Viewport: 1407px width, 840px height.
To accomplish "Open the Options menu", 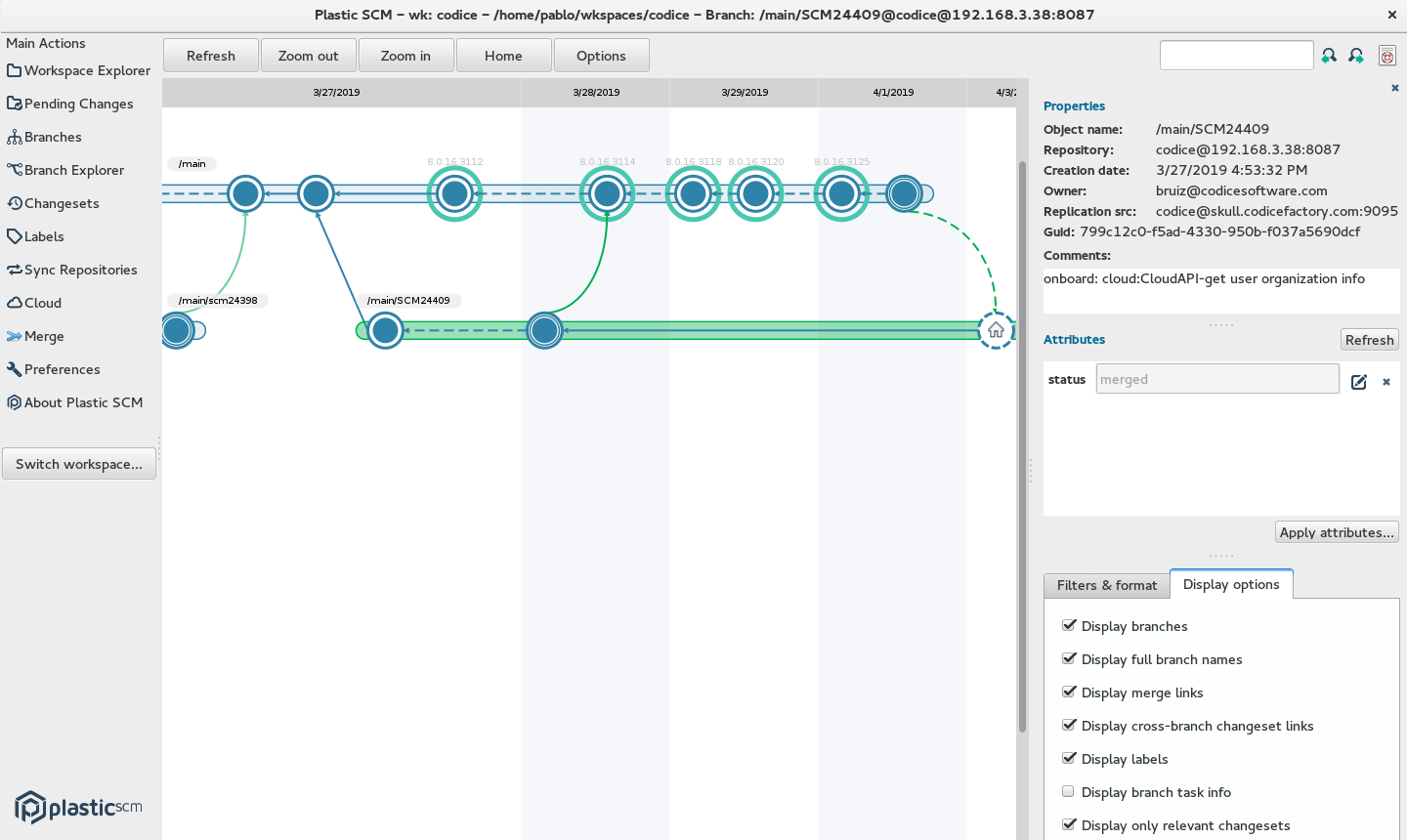I will [602, 56].
